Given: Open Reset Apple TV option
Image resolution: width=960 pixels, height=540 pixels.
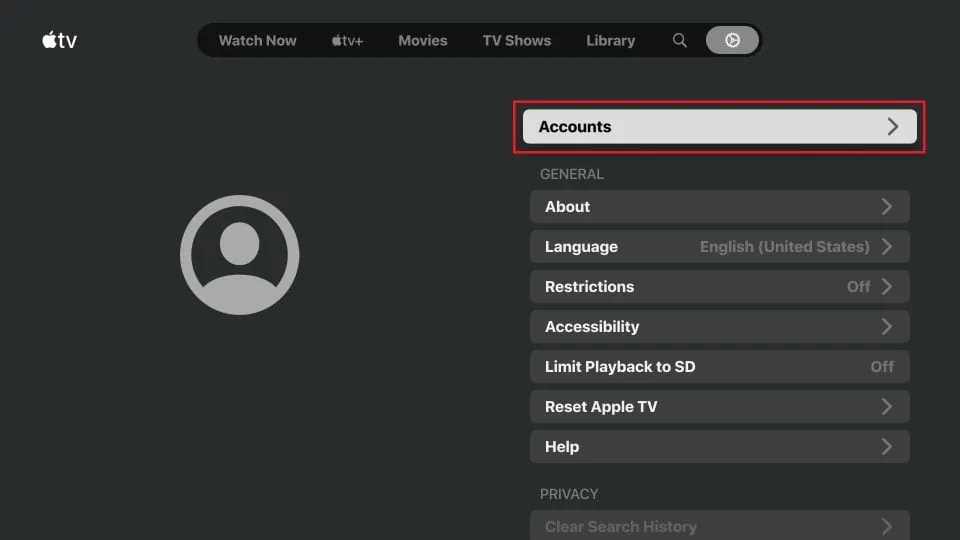Looking at the screenshot, I should [x=719, y=407].
